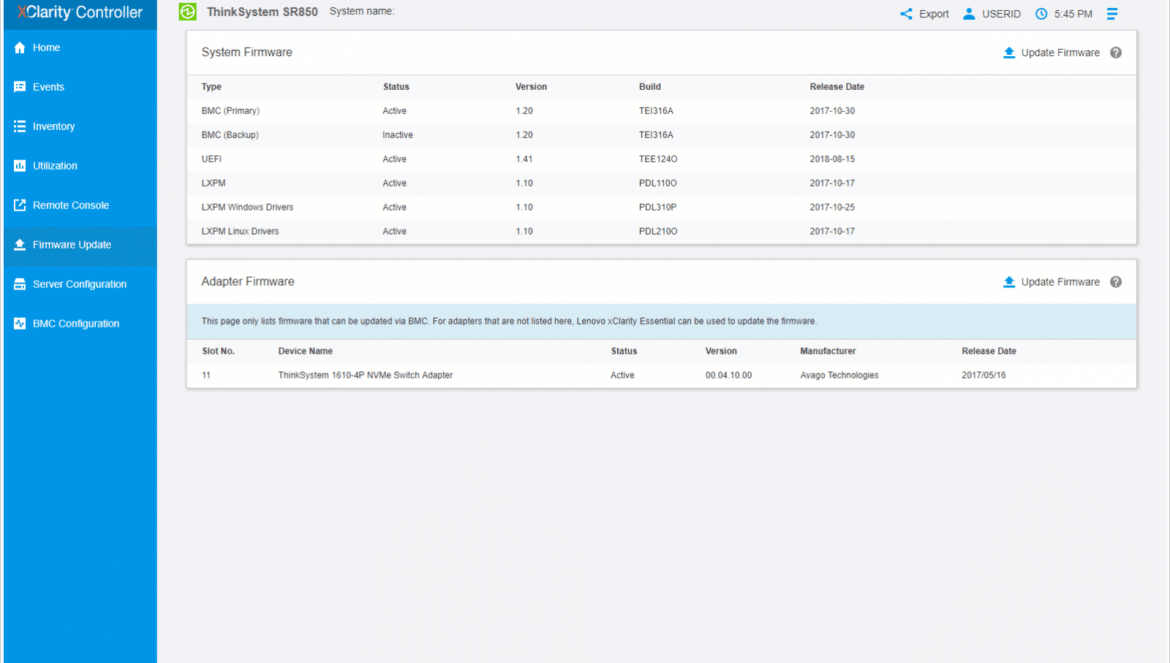Viewport: 1170px width, 663px height.
Task: Click the date 2018-08-15
Action: [832, 159]
